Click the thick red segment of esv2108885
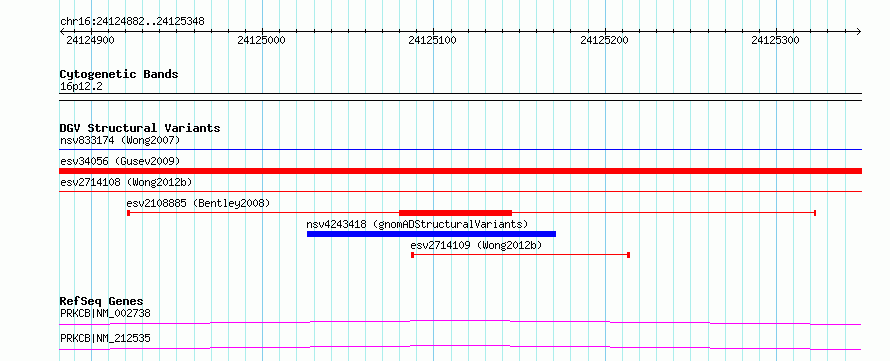Image resolution: width=890 pixels, height=361 pixels. (x=455, y=213)
